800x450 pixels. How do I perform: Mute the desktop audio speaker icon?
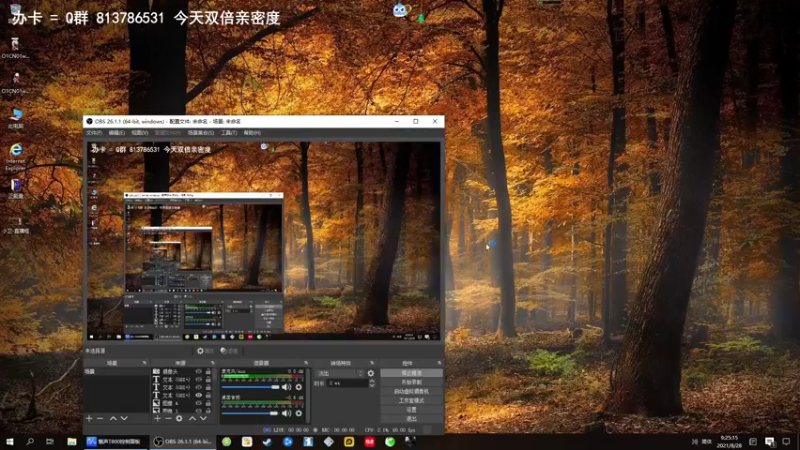(x=287, y=413)
